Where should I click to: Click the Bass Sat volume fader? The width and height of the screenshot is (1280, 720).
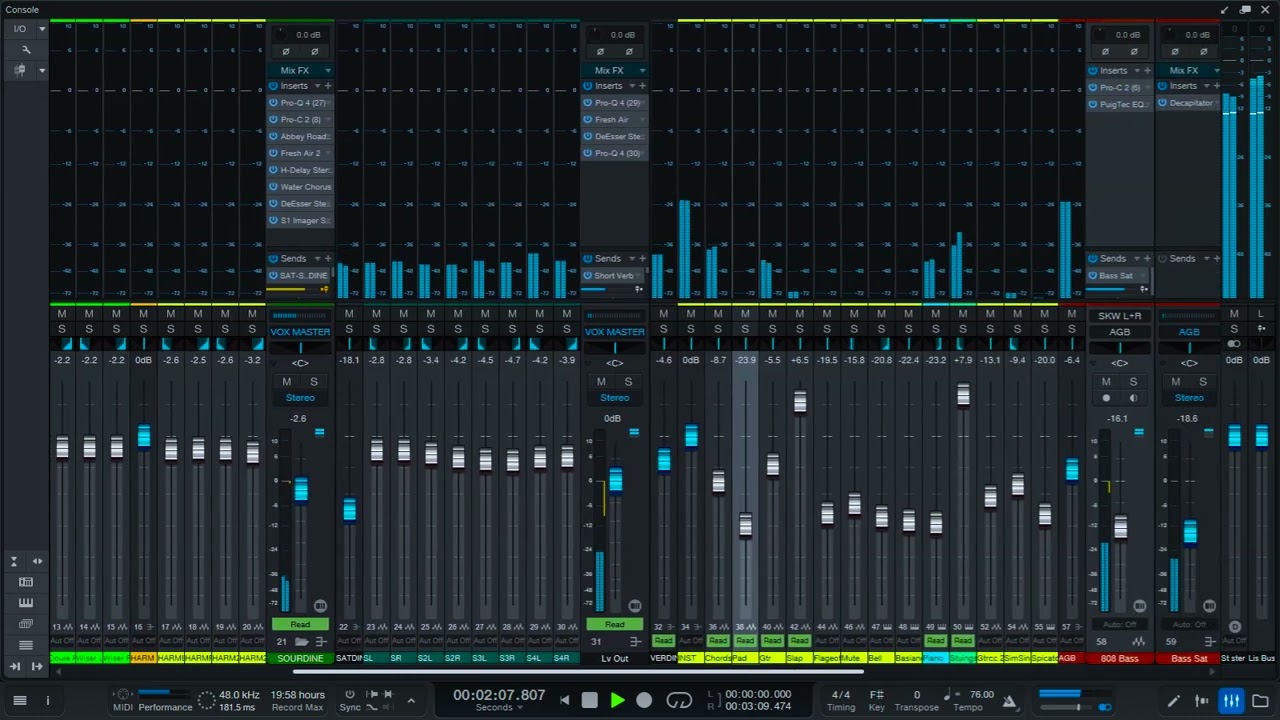click(x=1189, y=533)
